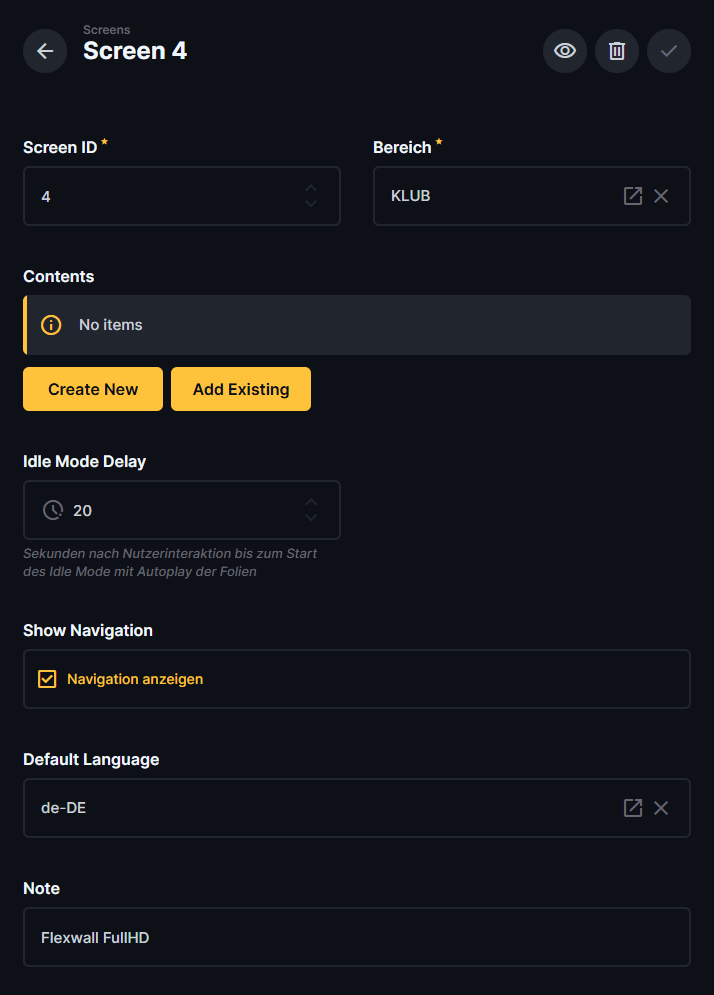
Task: Decrease Screen ID with down arrow
Action: pyautogui.click(x=311, y=204)
